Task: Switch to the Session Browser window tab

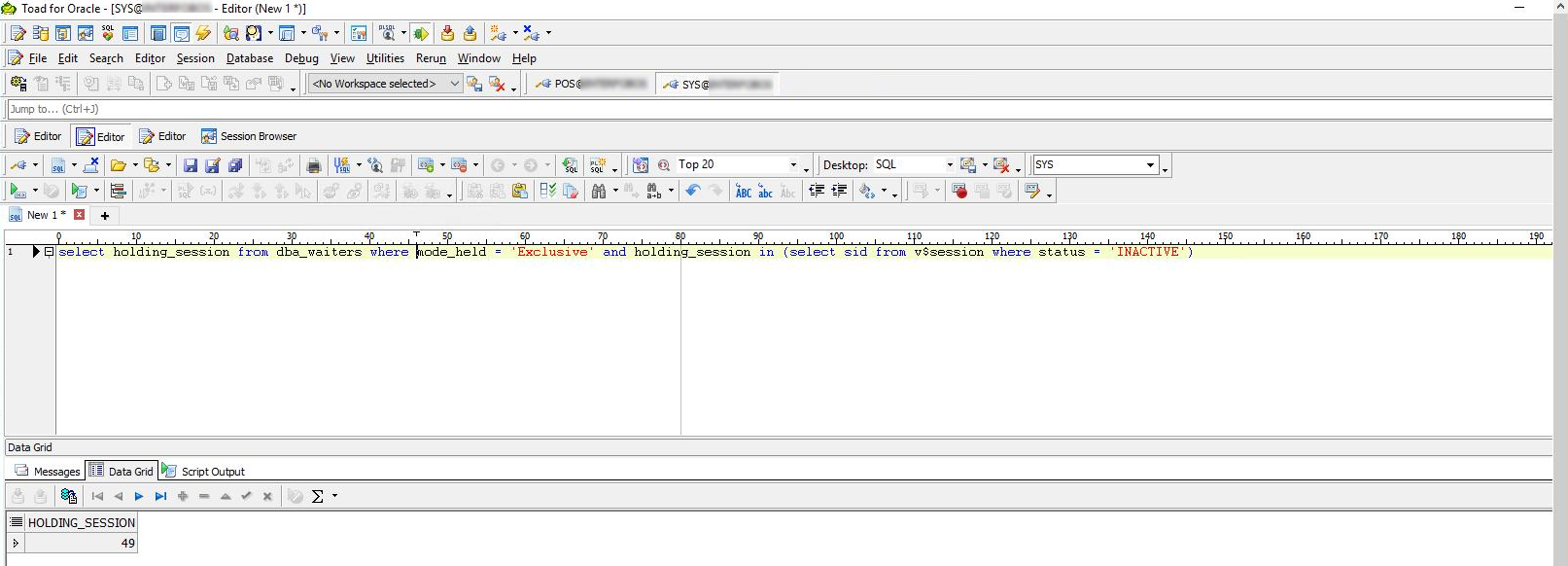Action: pos(249,136)
